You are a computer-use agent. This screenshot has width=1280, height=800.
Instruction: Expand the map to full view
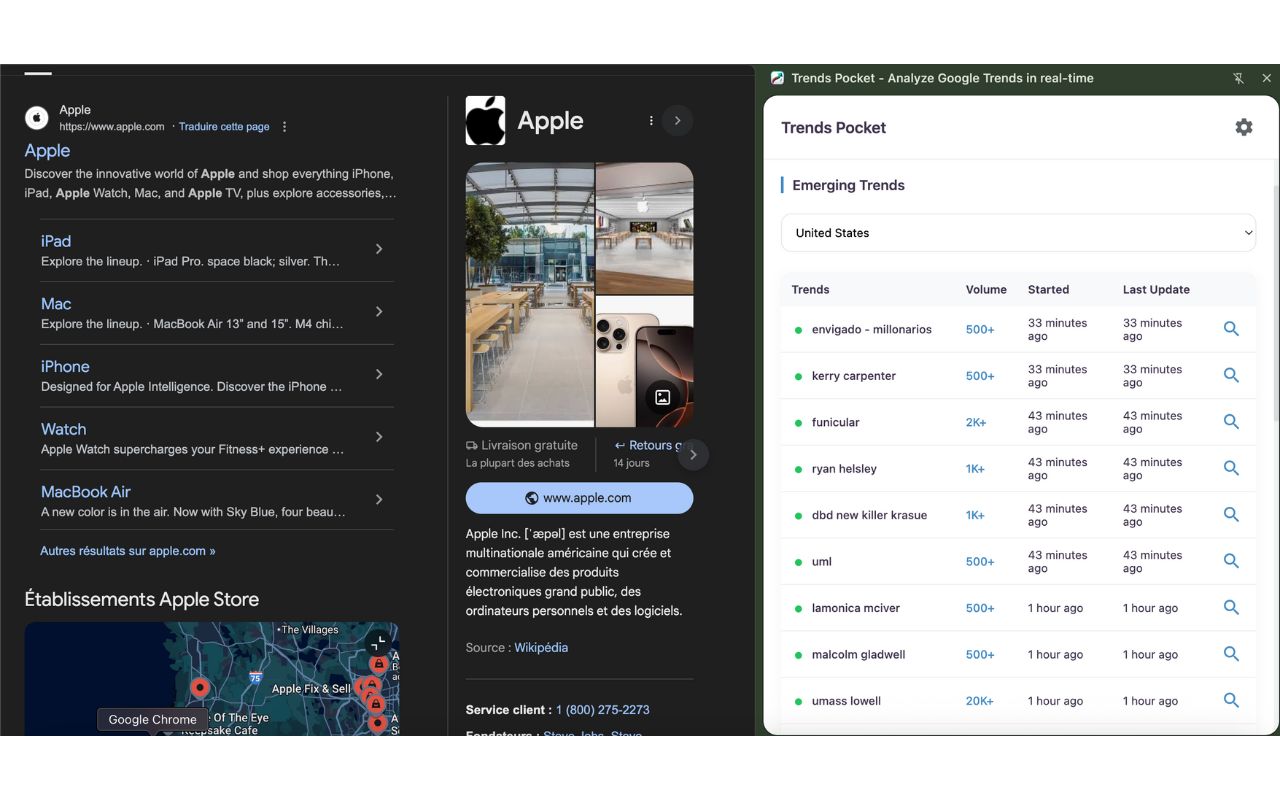click(377, 643)
